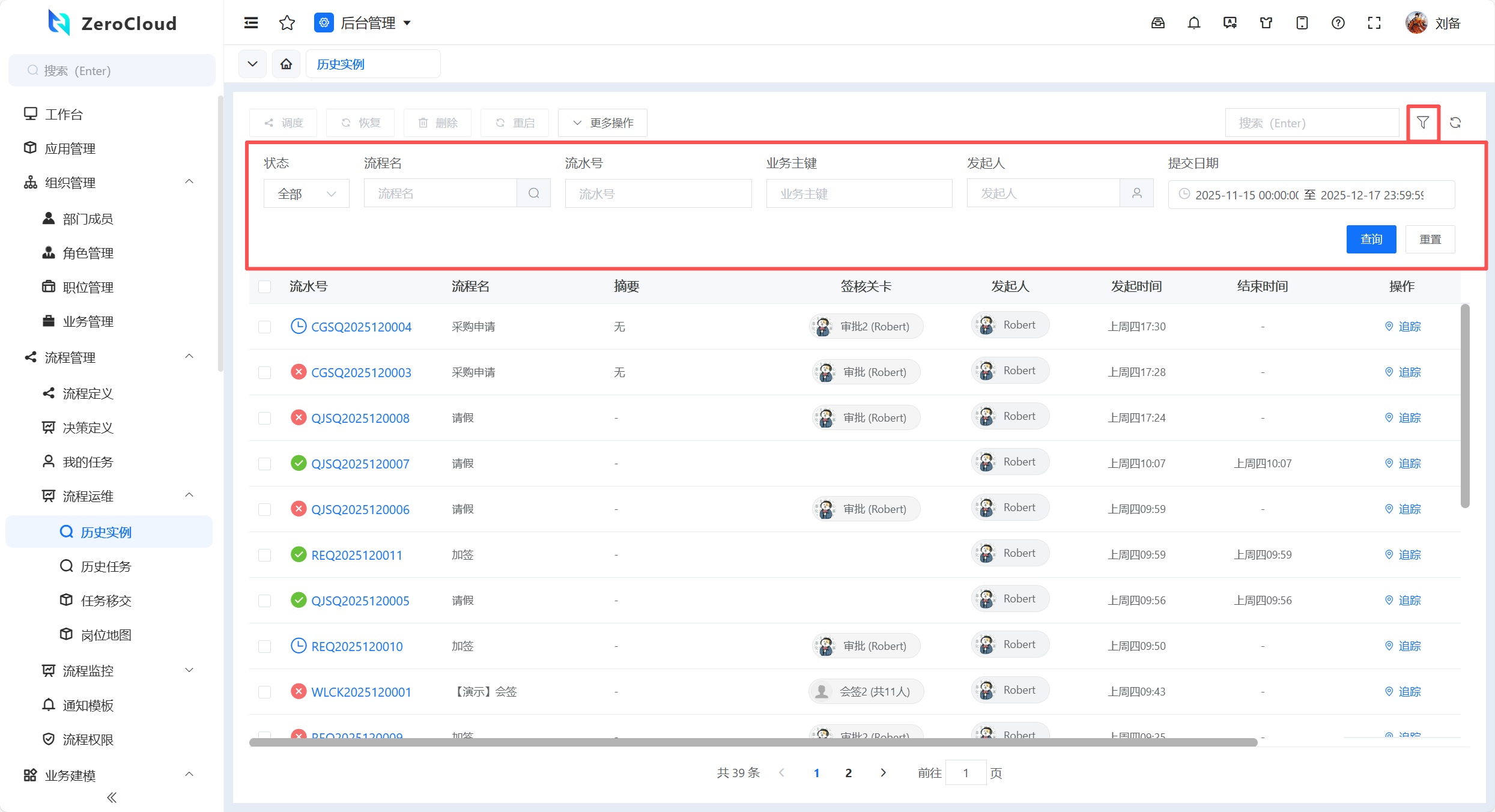Click the horizontal table scrollbar
This screenshot has width=1495, height=812.
pos(753,742)
